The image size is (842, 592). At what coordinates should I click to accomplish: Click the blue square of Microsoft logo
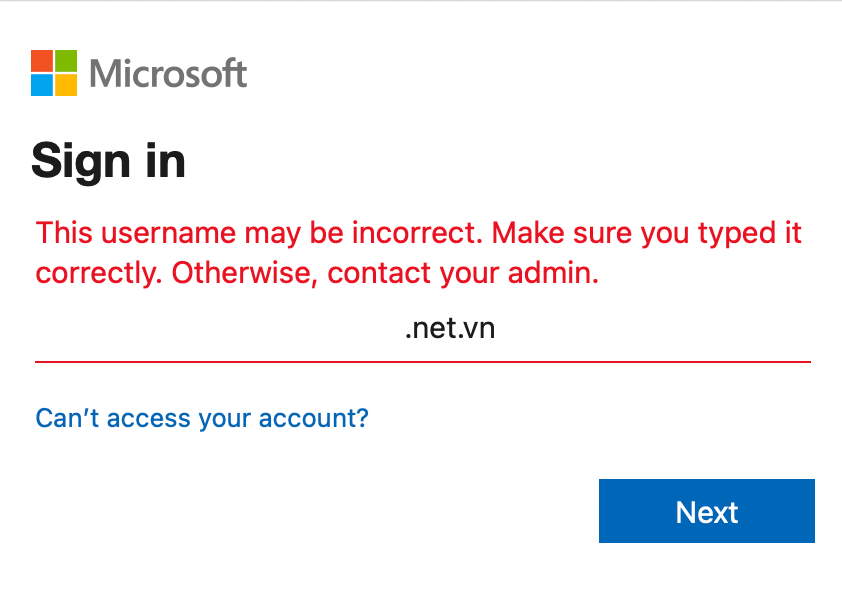(42, 85)
